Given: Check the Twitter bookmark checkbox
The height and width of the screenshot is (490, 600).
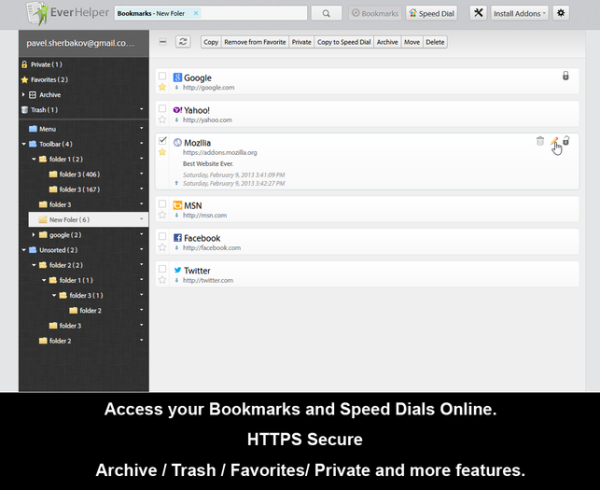Looking at the screenshot, I should 162,269.
